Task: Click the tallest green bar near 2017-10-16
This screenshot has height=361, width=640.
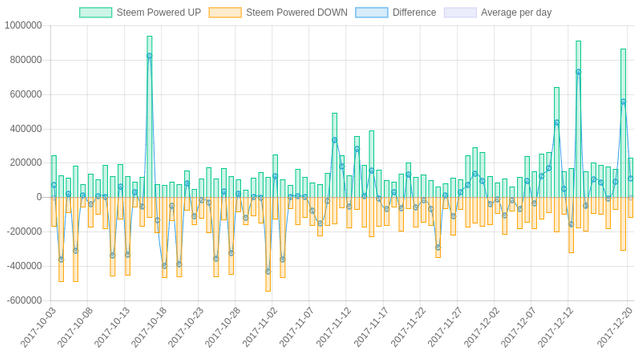Action: [149, 117]
